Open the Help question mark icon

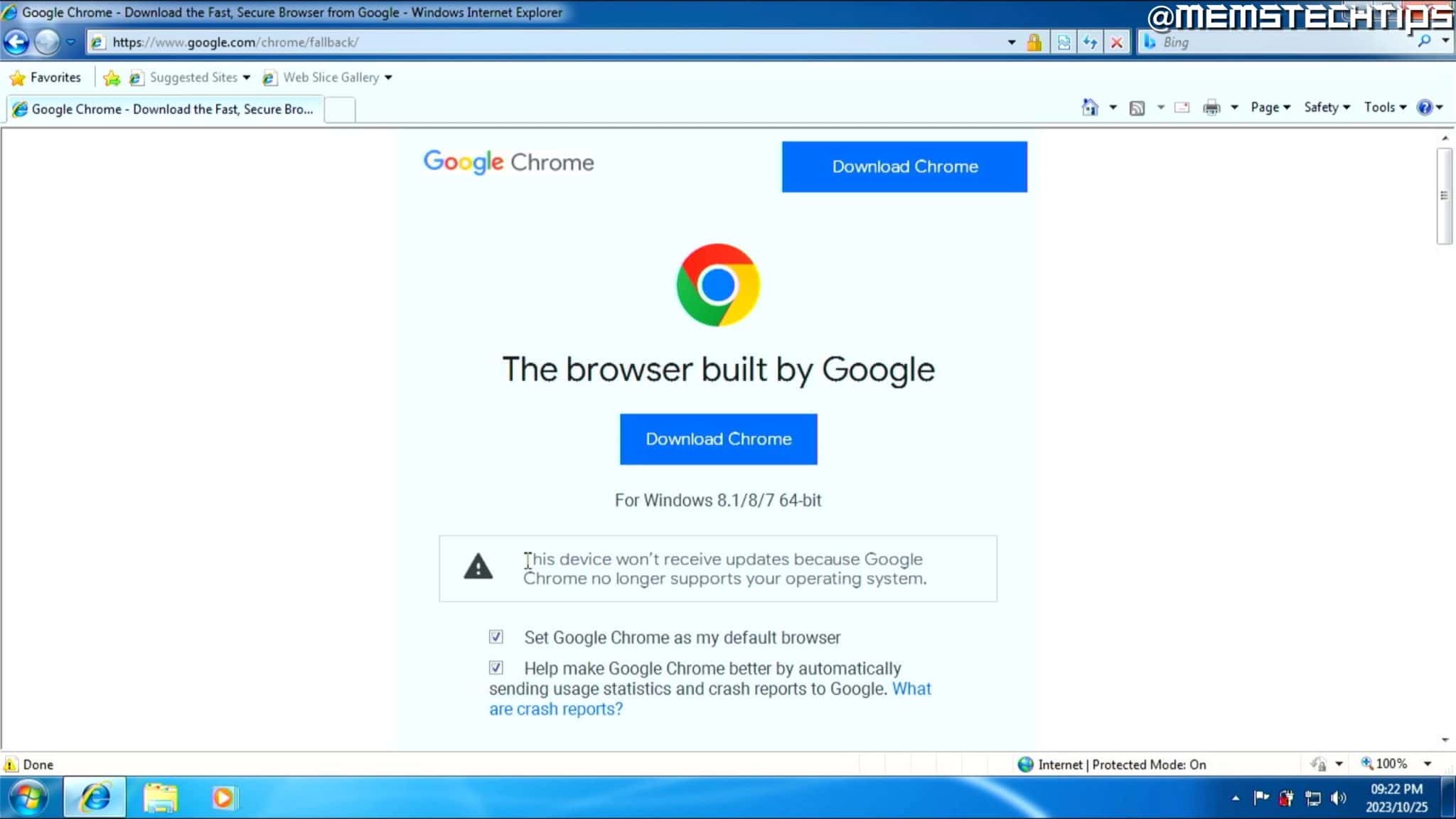[x=1429, y=107]
